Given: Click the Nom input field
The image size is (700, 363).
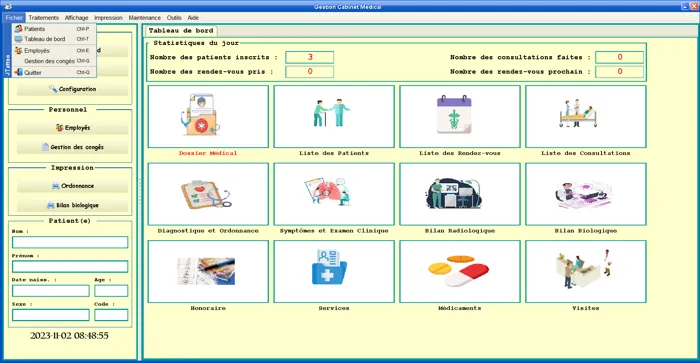Looking at the screenshot, I should [70, 242].
